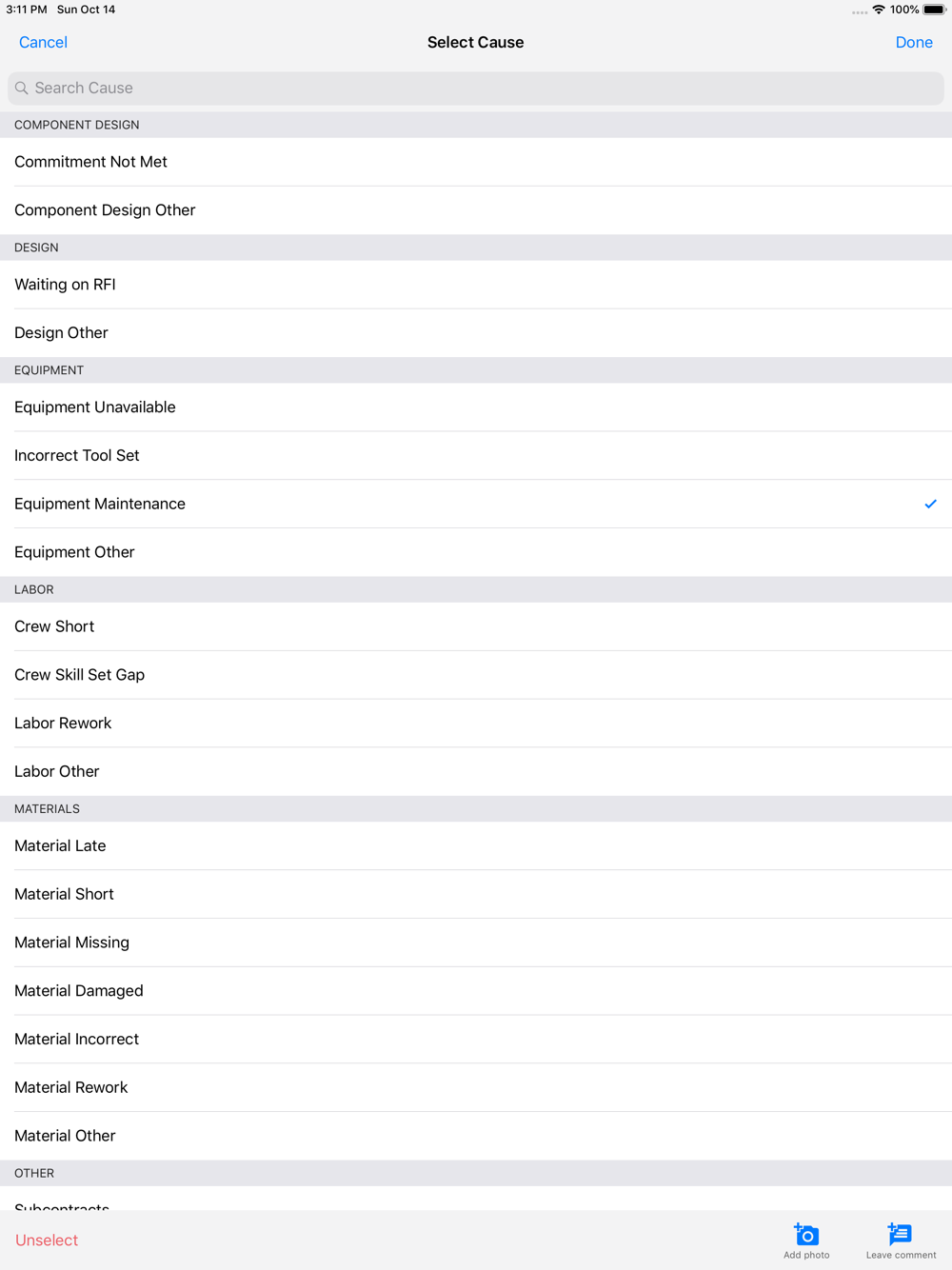
Task: Select the Crew Short cause
Action: [54, 626]
